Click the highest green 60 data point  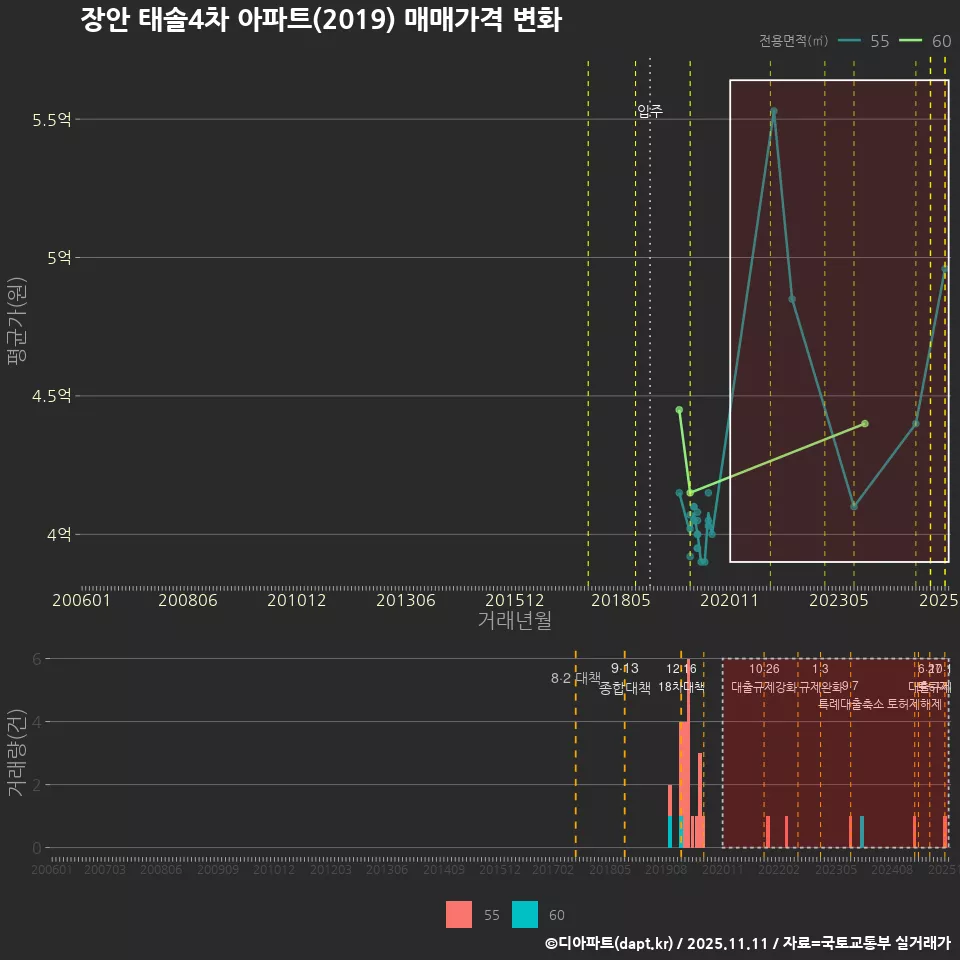click(679, 410)
